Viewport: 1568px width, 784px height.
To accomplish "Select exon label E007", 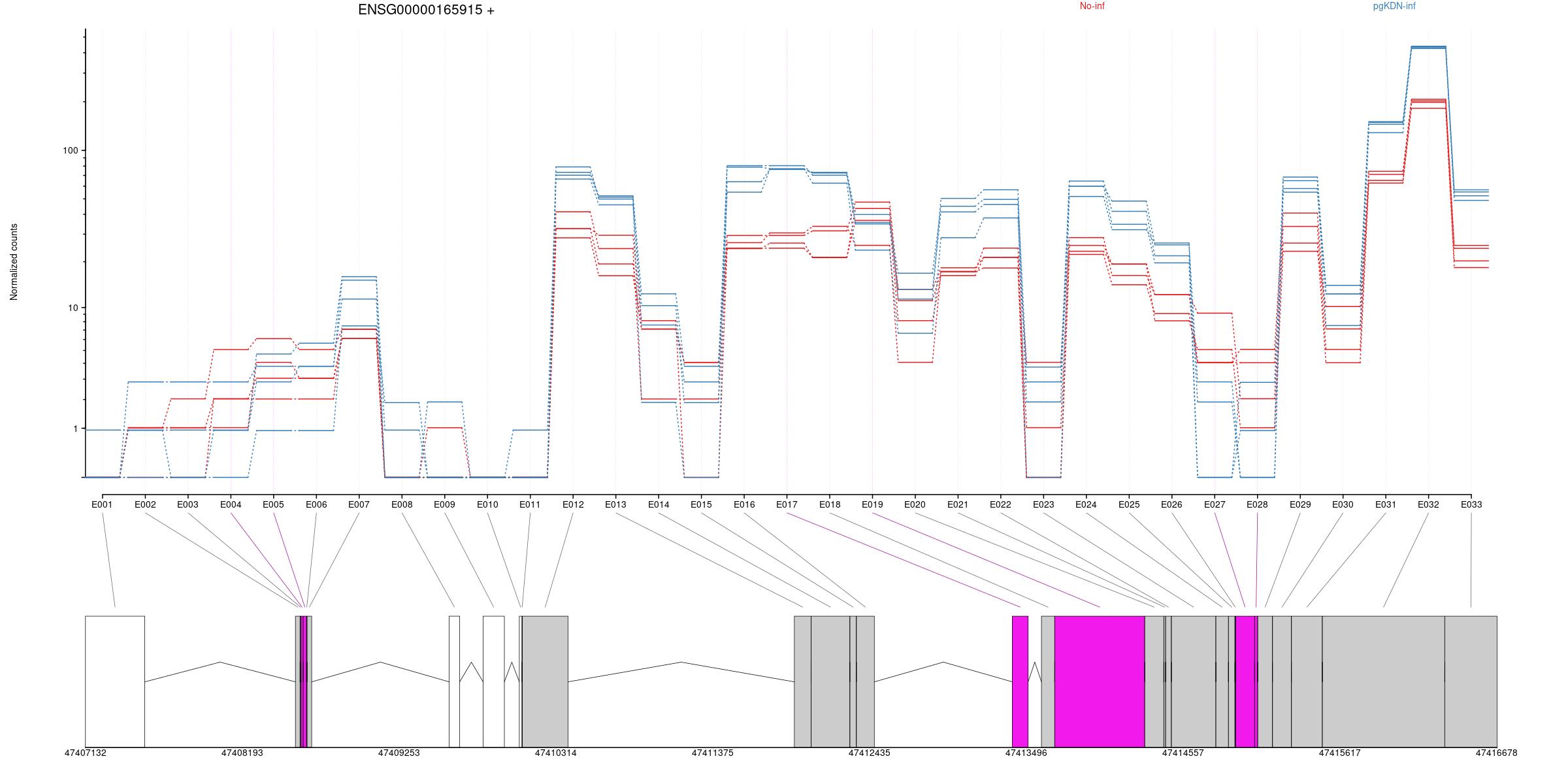I will coord(359,504).
